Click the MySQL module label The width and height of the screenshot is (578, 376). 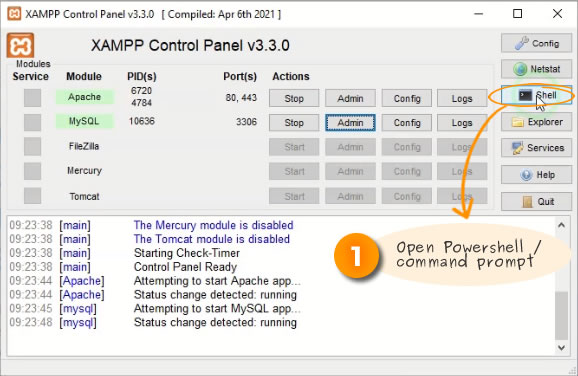84,121
